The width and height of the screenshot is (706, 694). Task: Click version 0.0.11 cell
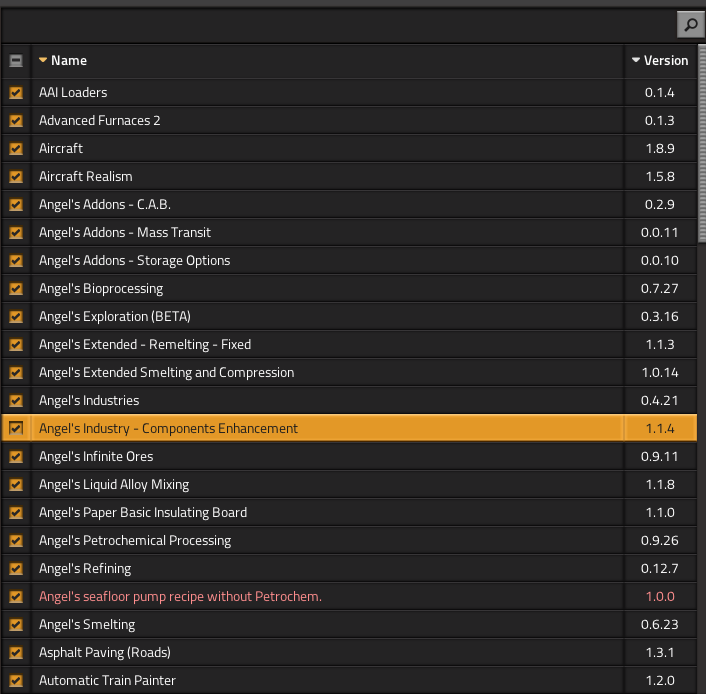[x=660, y=232]
